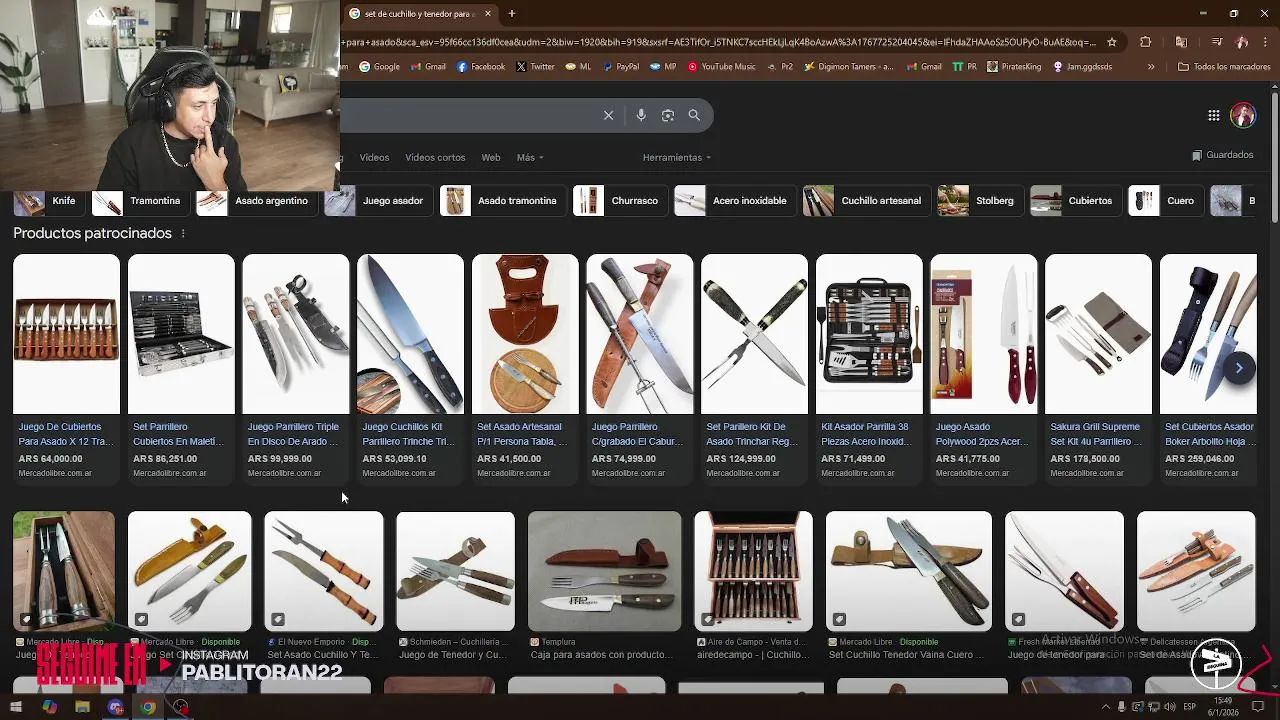This screenshot has height=720, width=1280.
Task: Switch to the Web results tab
Action: [491, 157]
